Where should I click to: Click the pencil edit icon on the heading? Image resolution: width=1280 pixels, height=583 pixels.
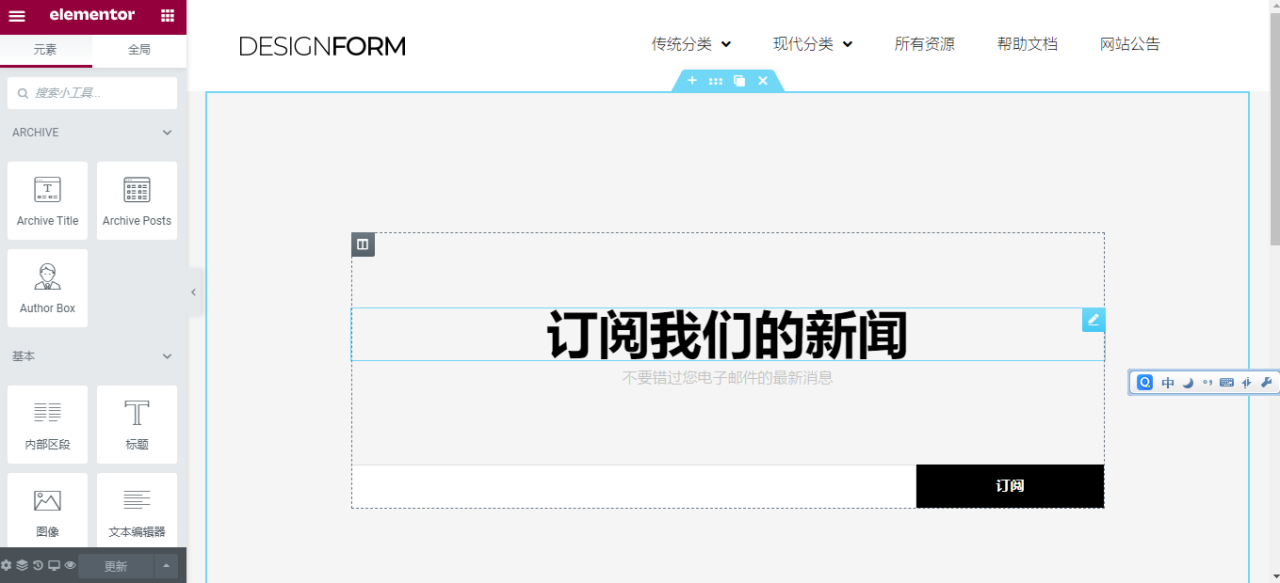click(1093, 321)
